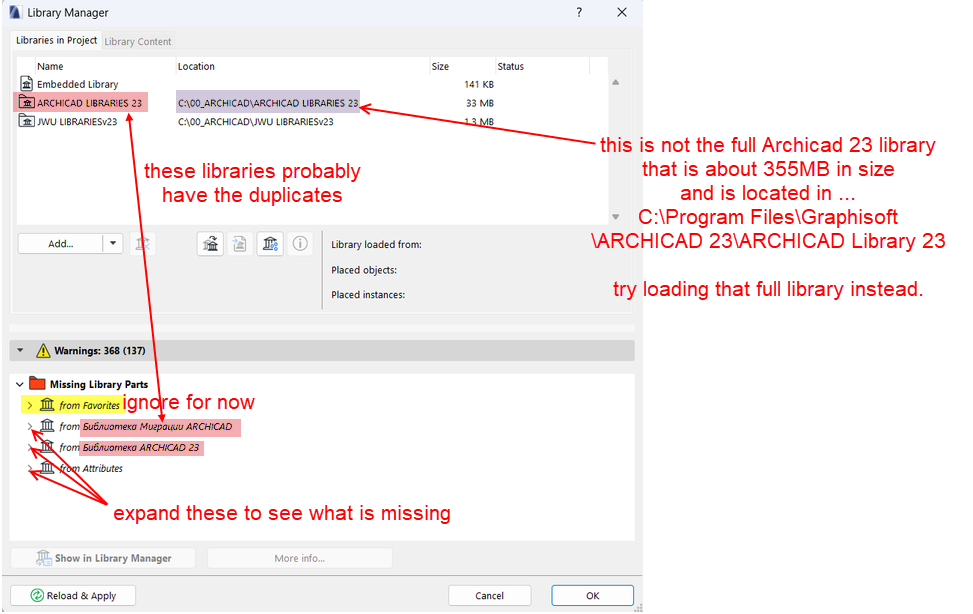
Task: Click the question mark help button
Action: pos(579,12)
